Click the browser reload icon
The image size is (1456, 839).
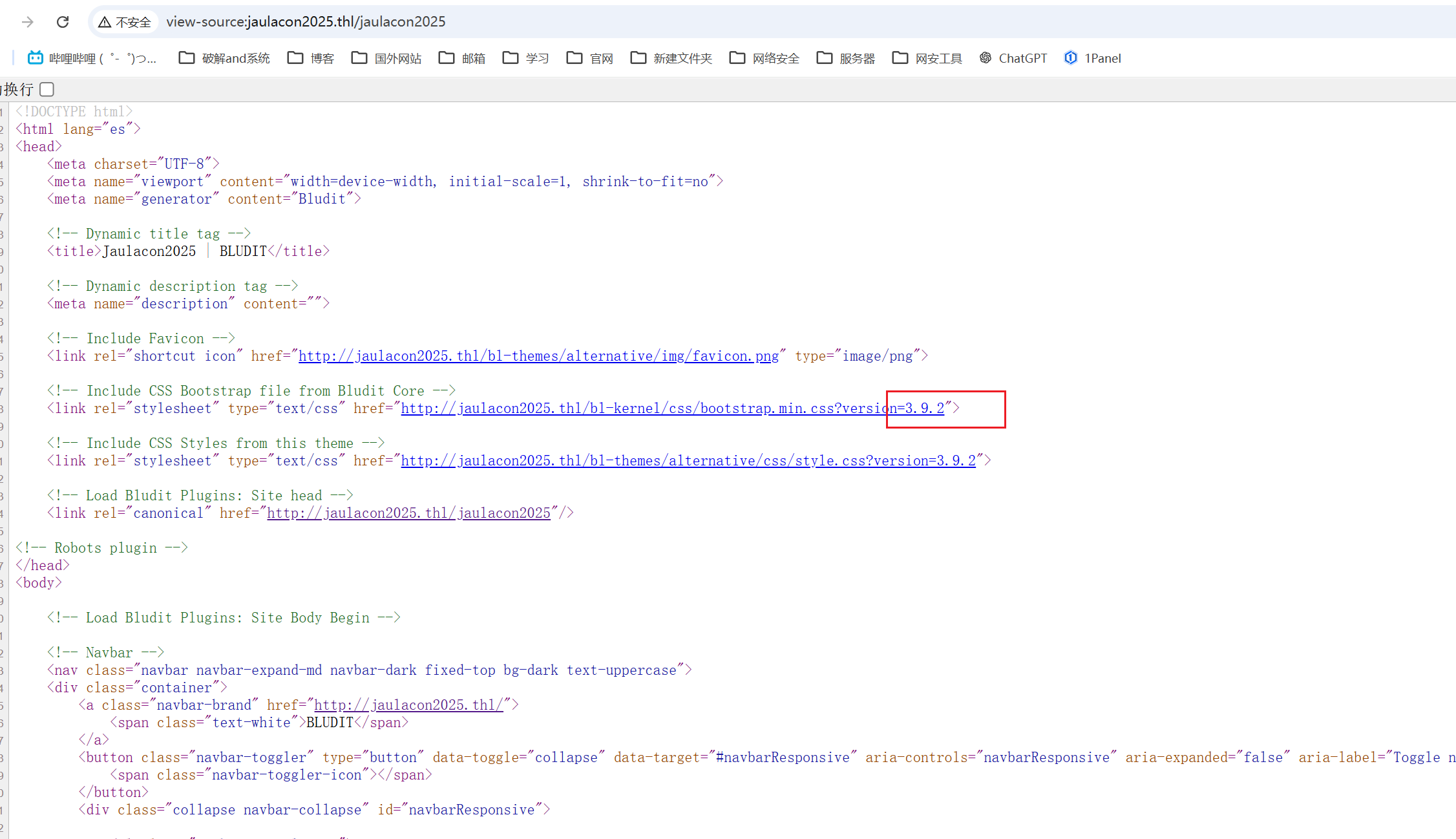pos(63,22)
